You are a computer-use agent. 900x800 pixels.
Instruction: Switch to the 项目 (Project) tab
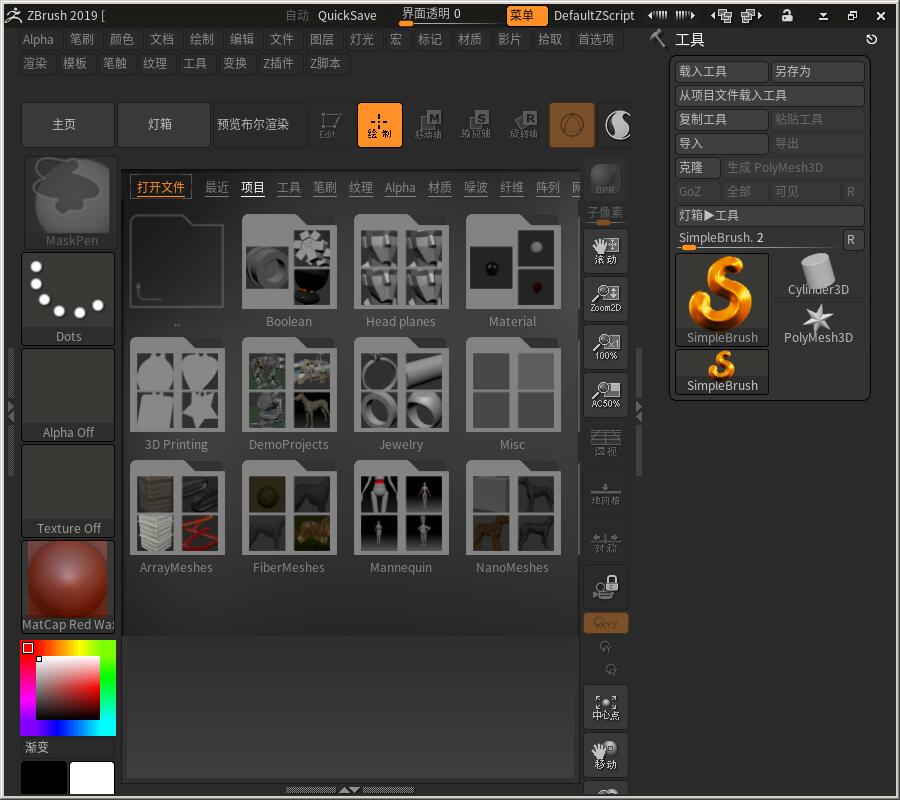(x=253, y=188)
